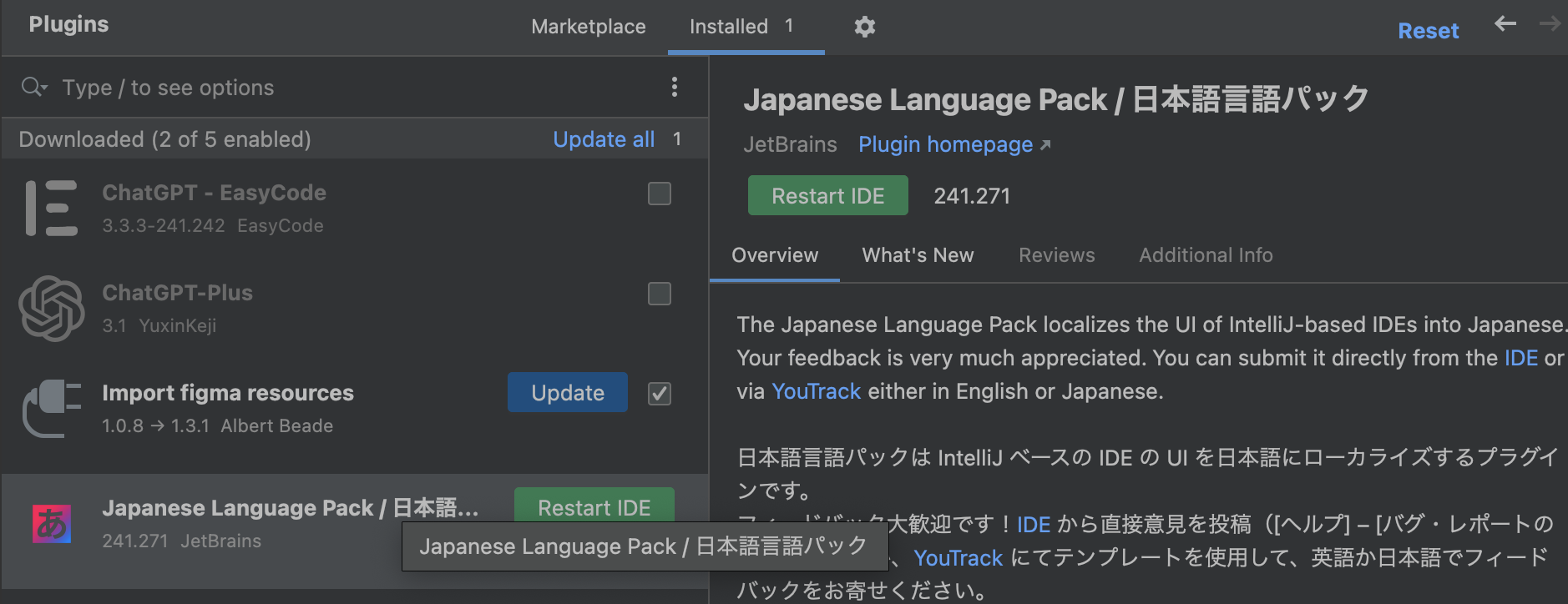The height and width of the screenshot is (604, 1568).
Task: Click the 1.0.8 → 1.3.1 version text
Action: point(155,425)
